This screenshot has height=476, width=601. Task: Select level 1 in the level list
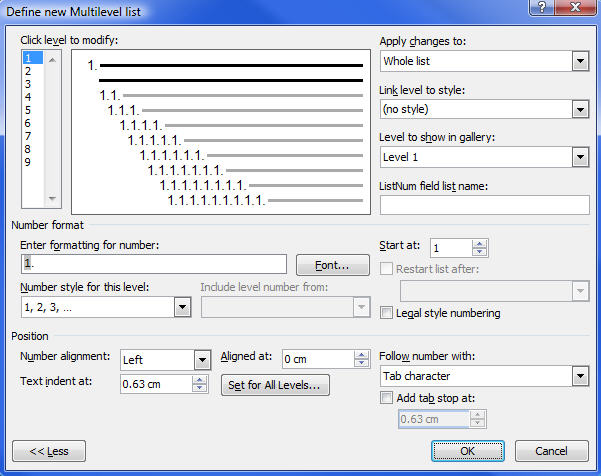(33, 58)
